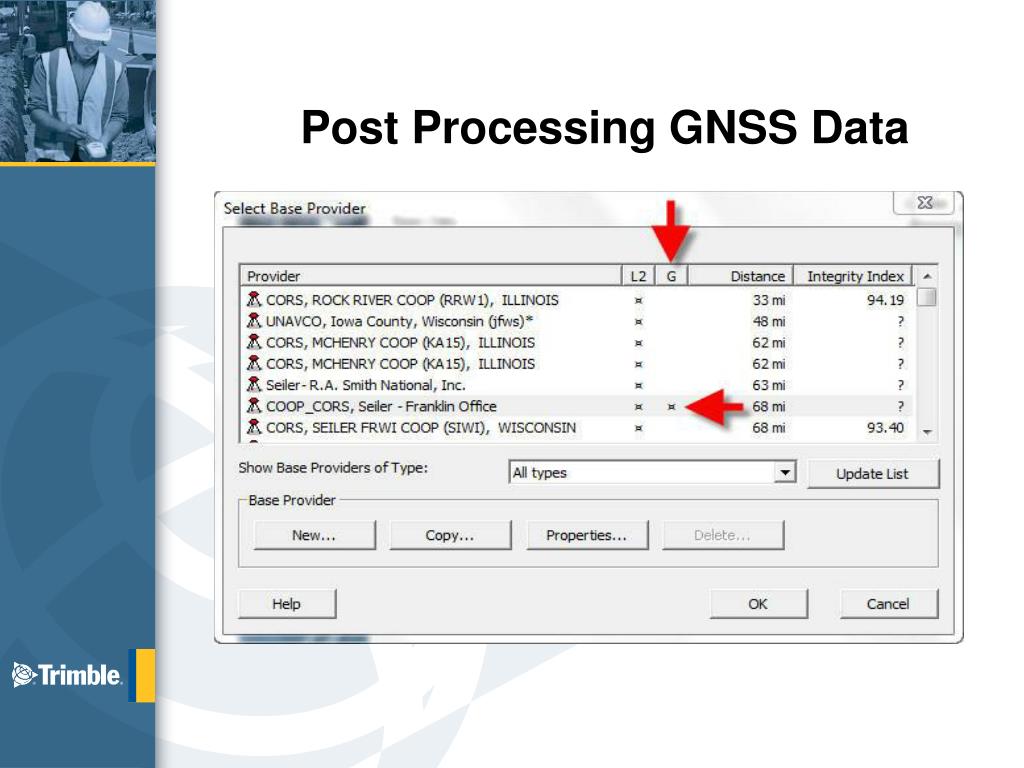
Task: Click the provider list scroll down arrow
Action: tap(927, 432)
